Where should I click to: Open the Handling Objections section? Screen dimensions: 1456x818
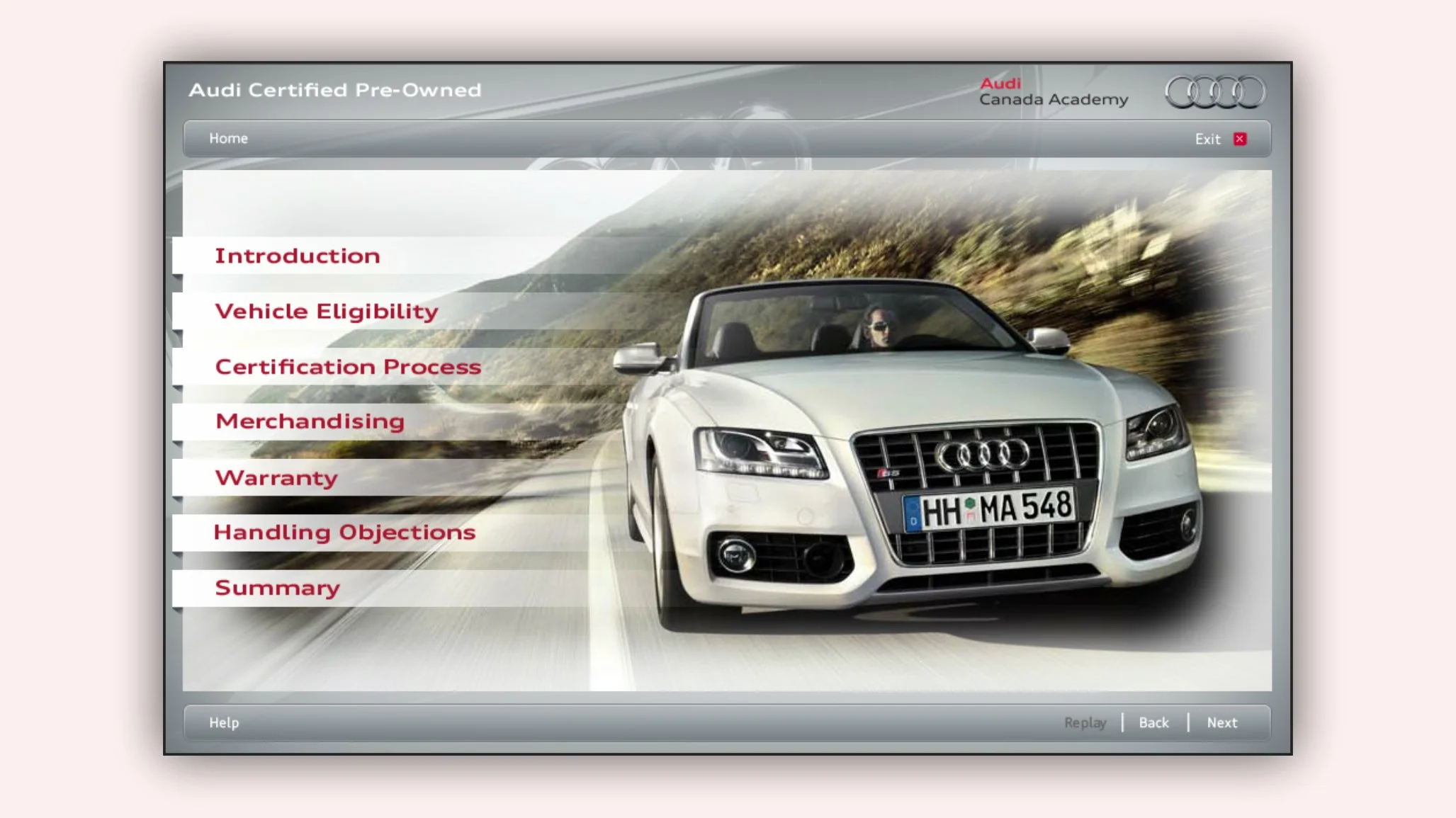(345, 532)
